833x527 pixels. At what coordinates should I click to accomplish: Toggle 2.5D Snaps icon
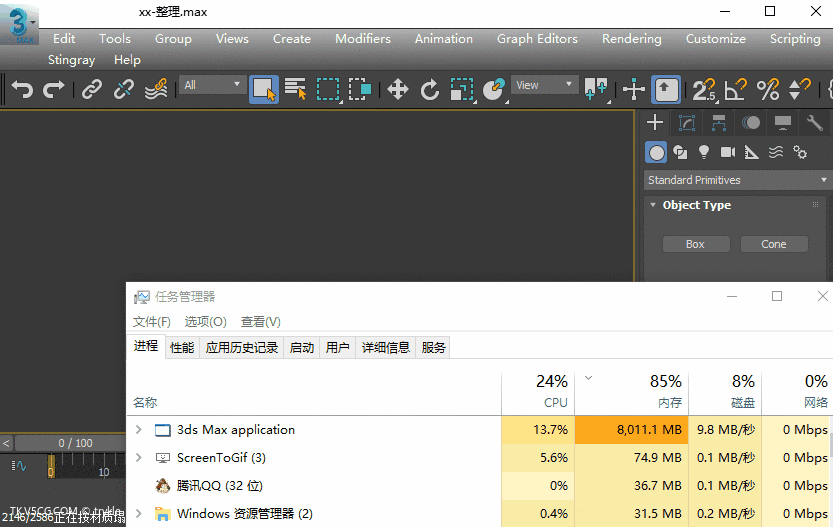coord(704,89)
